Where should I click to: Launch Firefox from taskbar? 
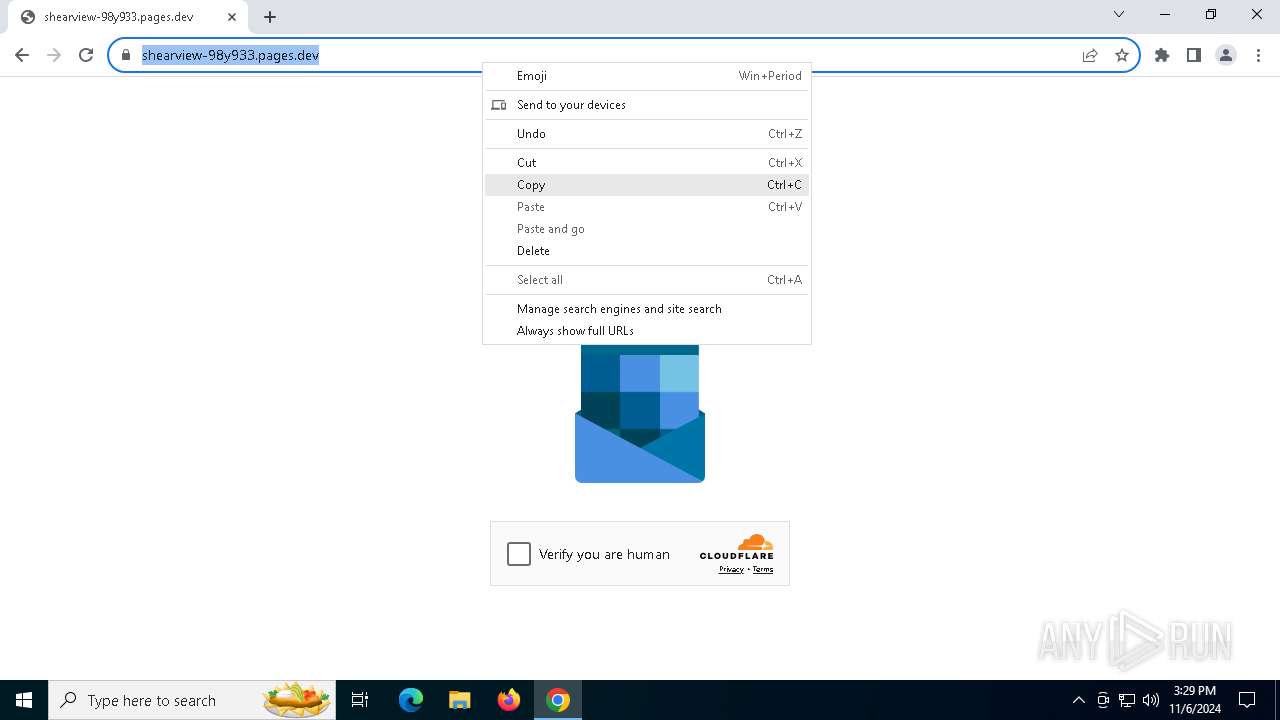click(509, 700)
